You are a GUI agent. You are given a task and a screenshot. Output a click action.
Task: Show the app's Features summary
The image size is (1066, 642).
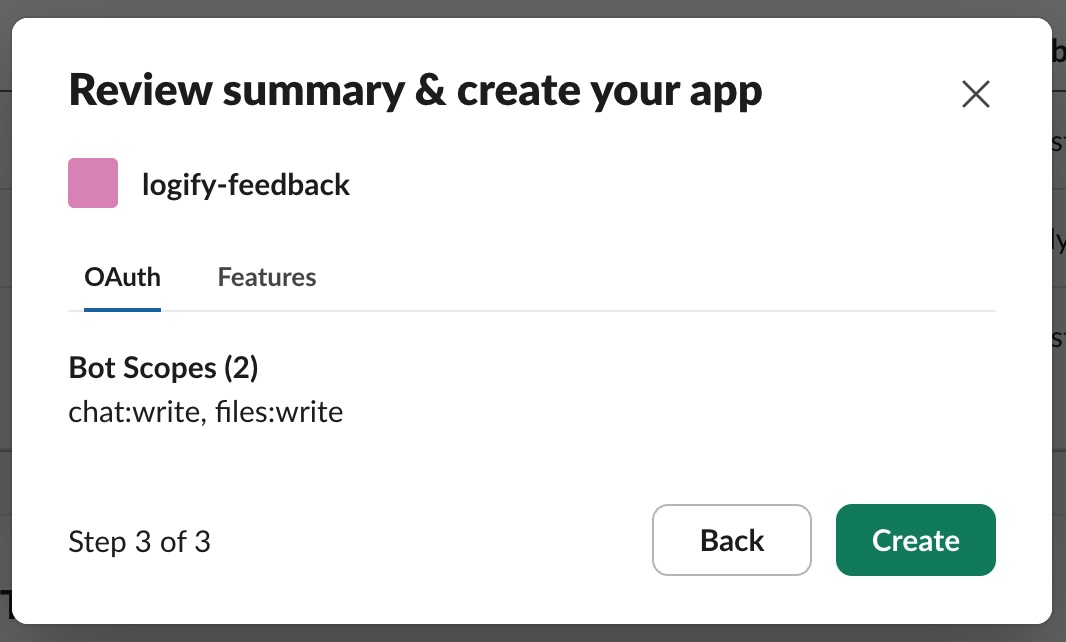[x=267, y=277]
